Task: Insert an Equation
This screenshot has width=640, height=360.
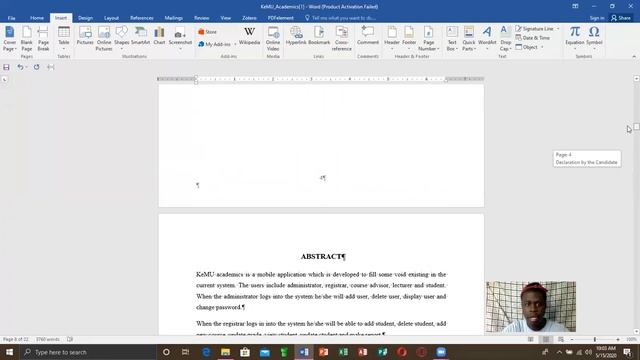Action: pyautogui.click(x=575, y=37)
